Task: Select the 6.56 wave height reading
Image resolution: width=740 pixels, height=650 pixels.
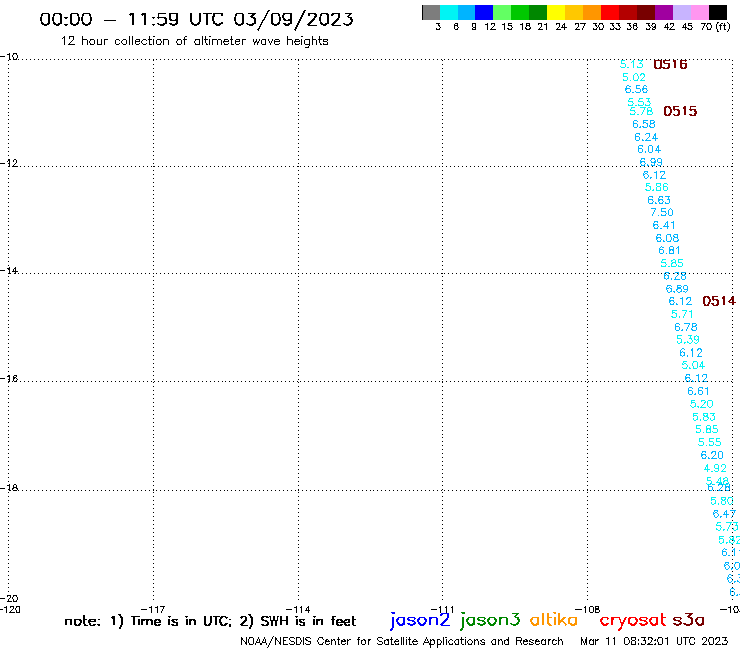Action: [636, 90]
